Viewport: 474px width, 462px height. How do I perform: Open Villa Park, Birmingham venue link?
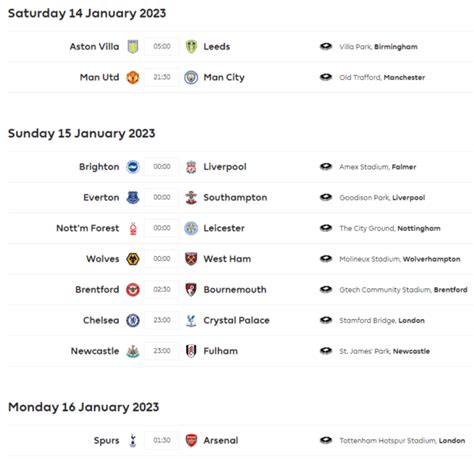click(x=378, y=47)
